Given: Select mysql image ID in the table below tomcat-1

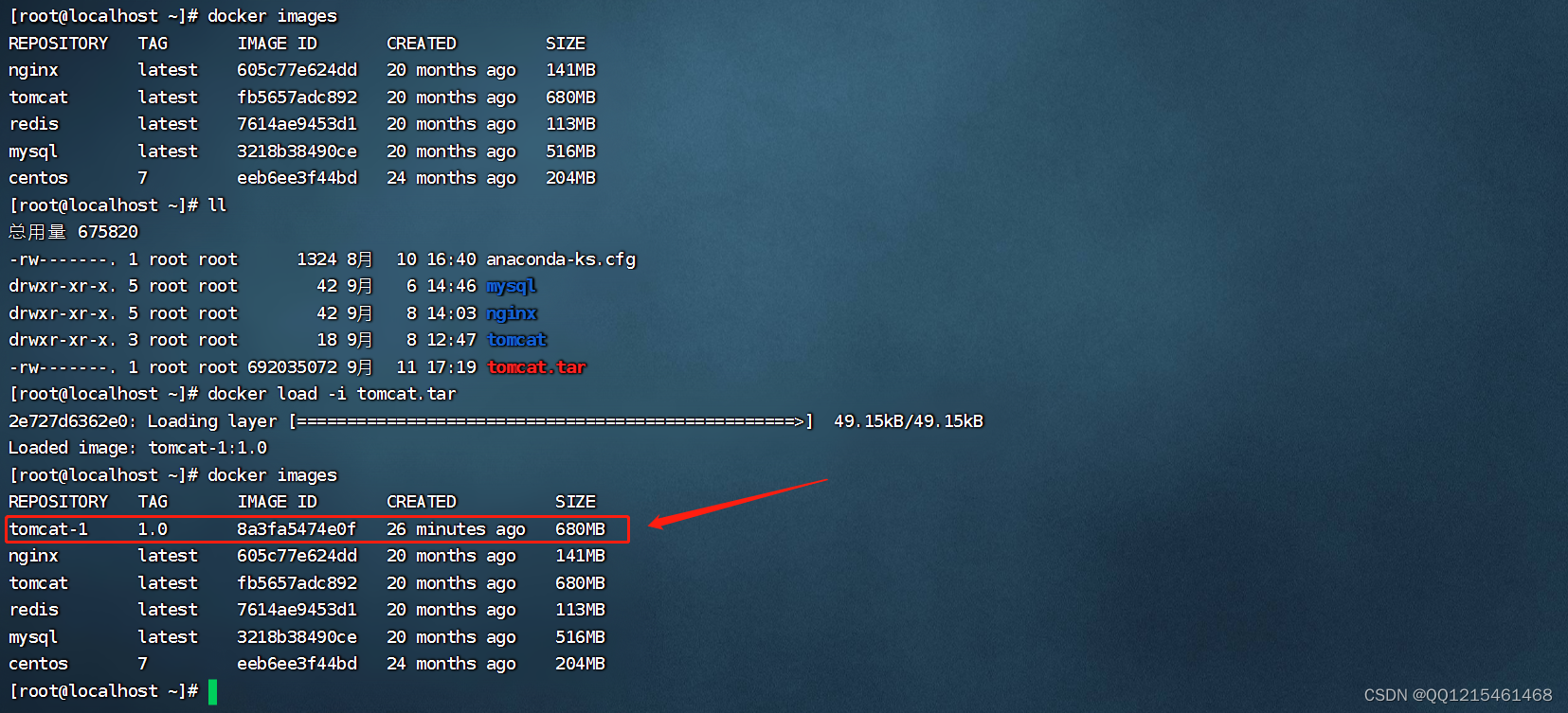Looking at the screenshot, I should tap(297, 637).
